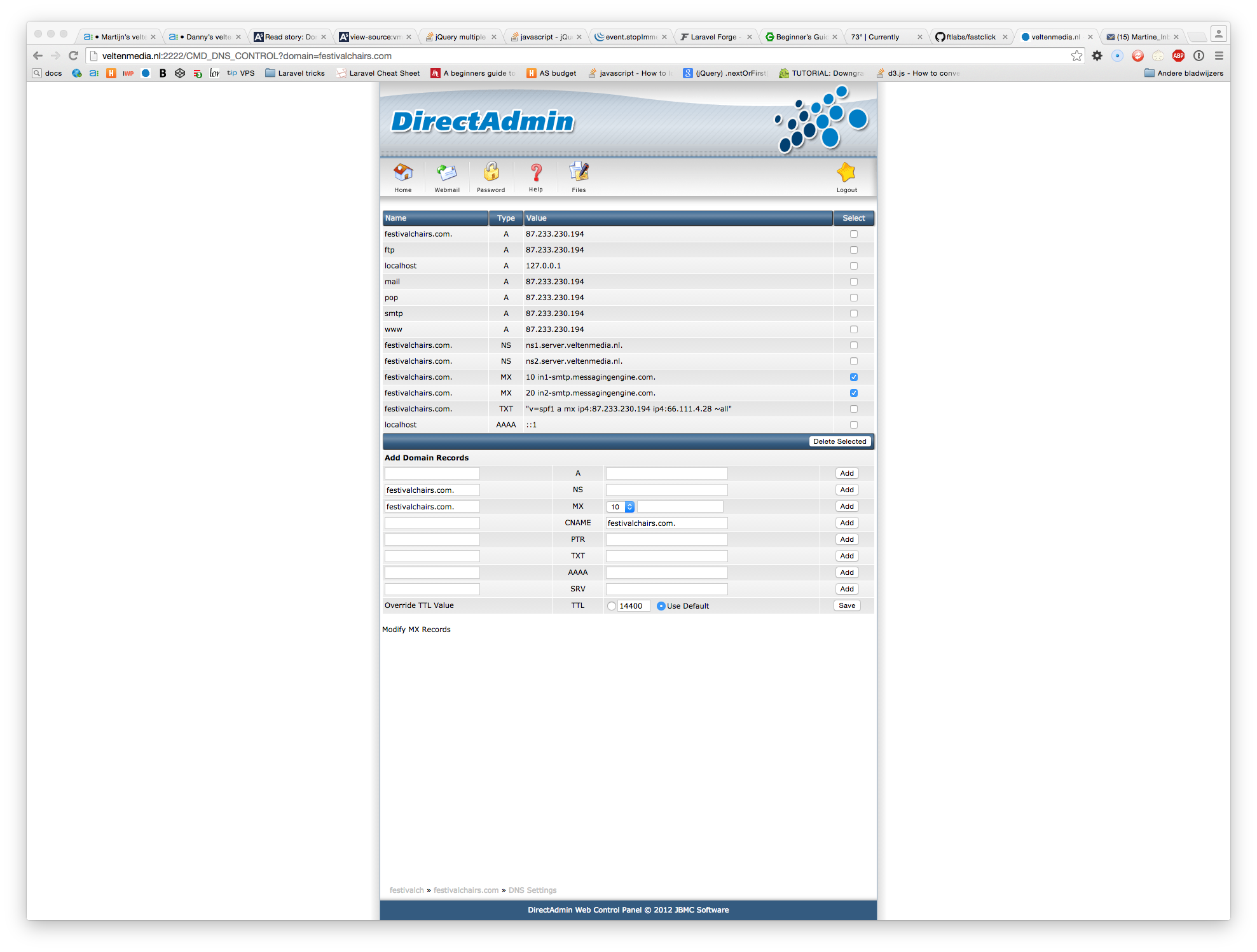
Task: Open the Password lock icon
Action: click(491, 177)
